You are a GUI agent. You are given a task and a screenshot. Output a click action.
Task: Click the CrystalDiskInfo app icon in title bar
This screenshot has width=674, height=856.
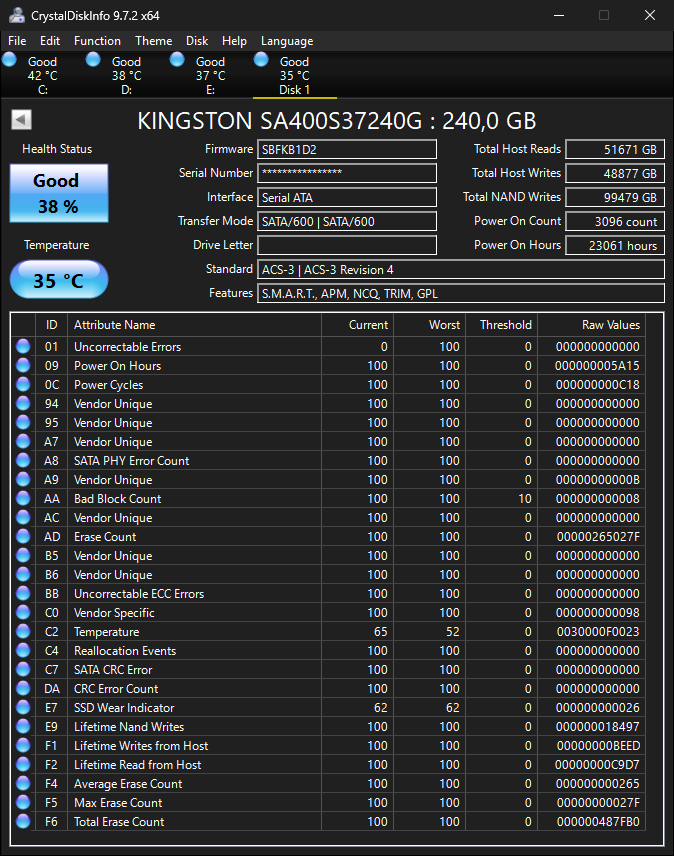[16, 15]
